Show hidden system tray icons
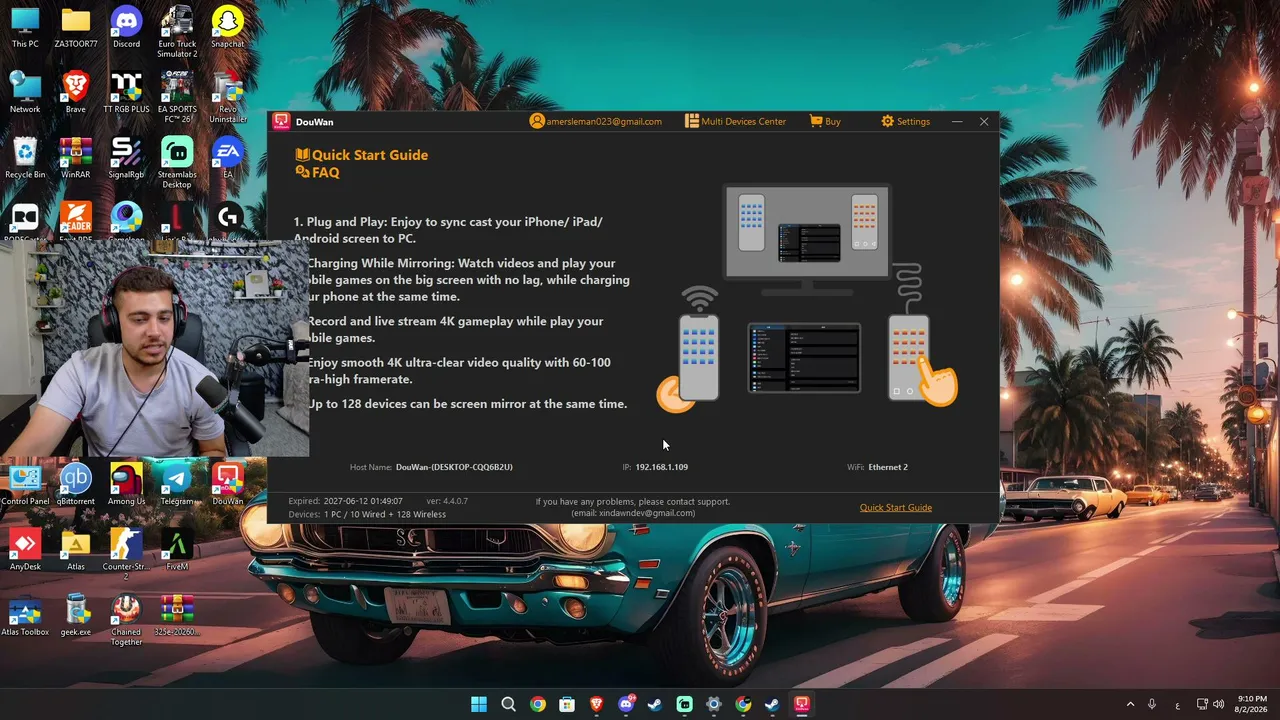 pos(1130,704)
